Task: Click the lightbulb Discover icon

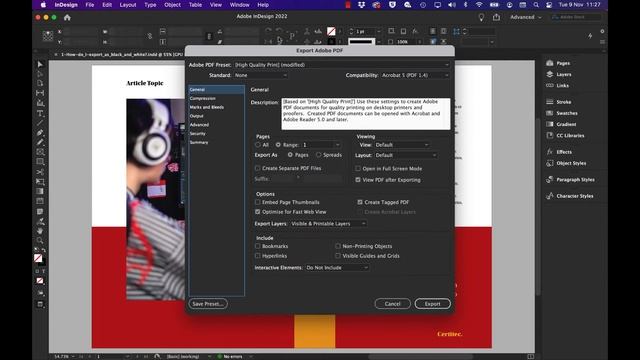Action: point(481,17)
